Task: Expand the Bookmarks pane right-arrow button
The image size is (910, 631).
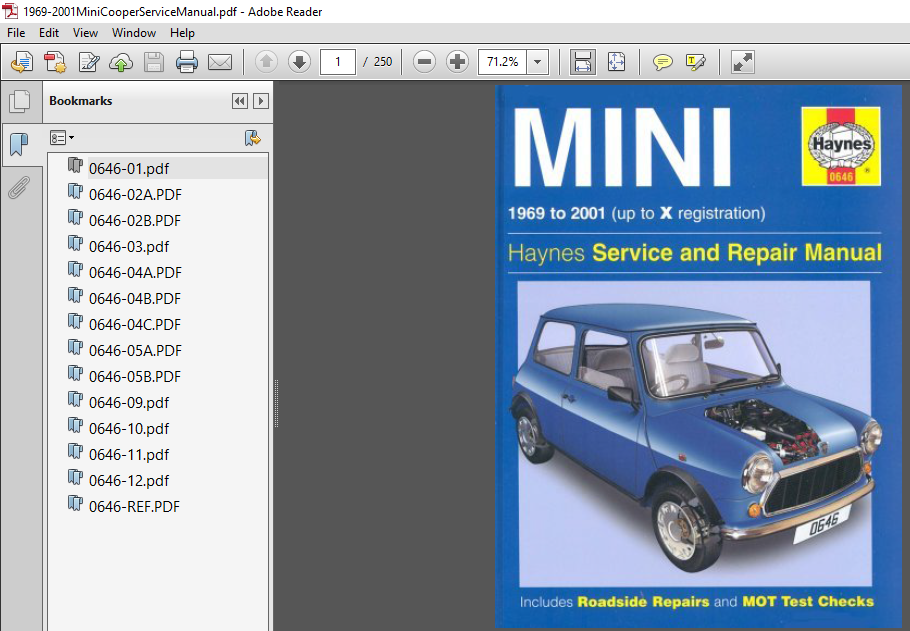Action: coord(261,101)
